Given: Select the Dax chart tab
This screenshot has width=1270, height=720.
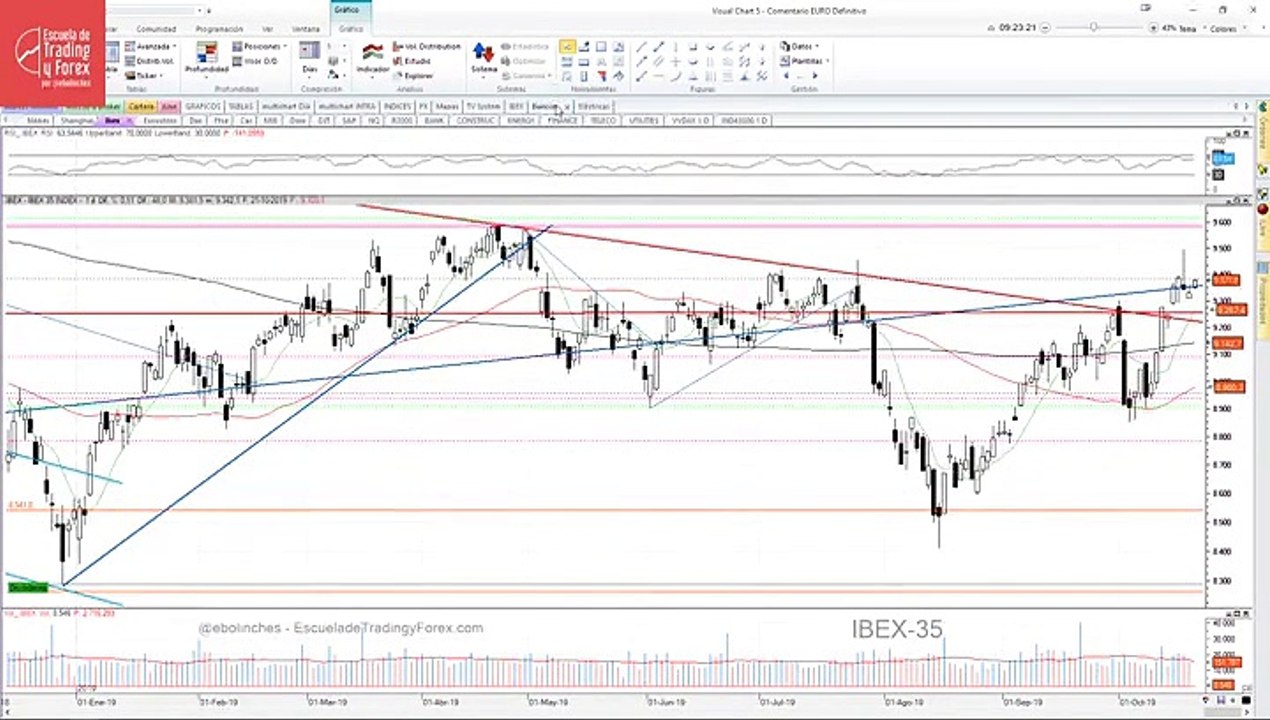Looking at the screenshot, I should click(196, 120).
